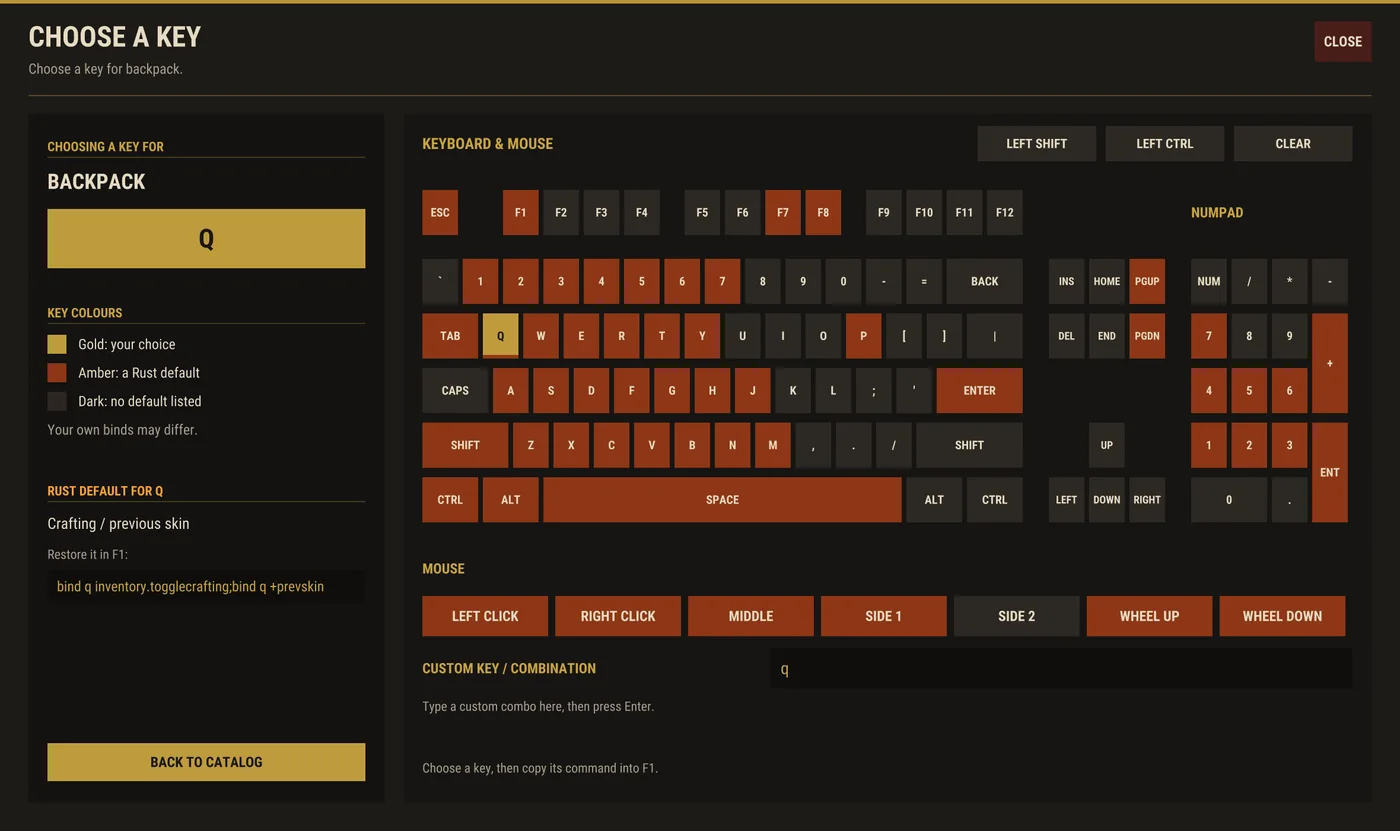Select the P letter key
Image resolution: width=1400 pixels, height=831 pixels.
(x=863, y=336)
